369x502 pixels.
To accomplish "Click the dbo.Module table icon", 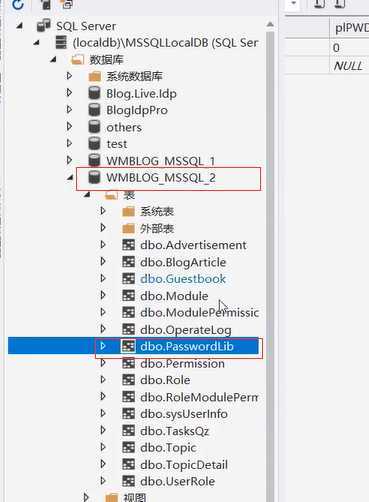I will [128, 295].
